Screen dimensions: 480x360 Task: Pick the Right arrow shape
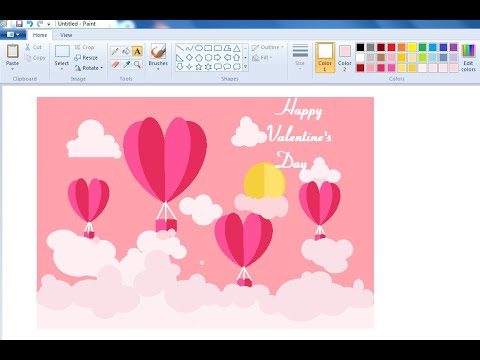point(218,57)
